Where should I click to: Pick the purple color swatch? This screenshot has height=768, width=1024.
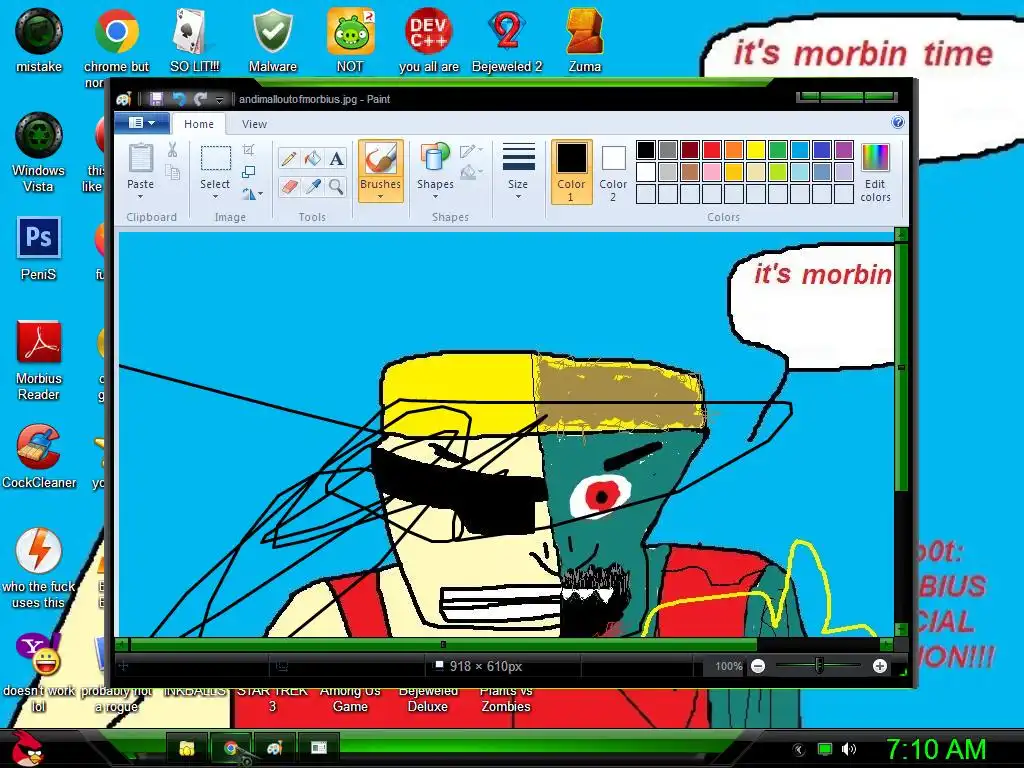(x=844, y=150)
